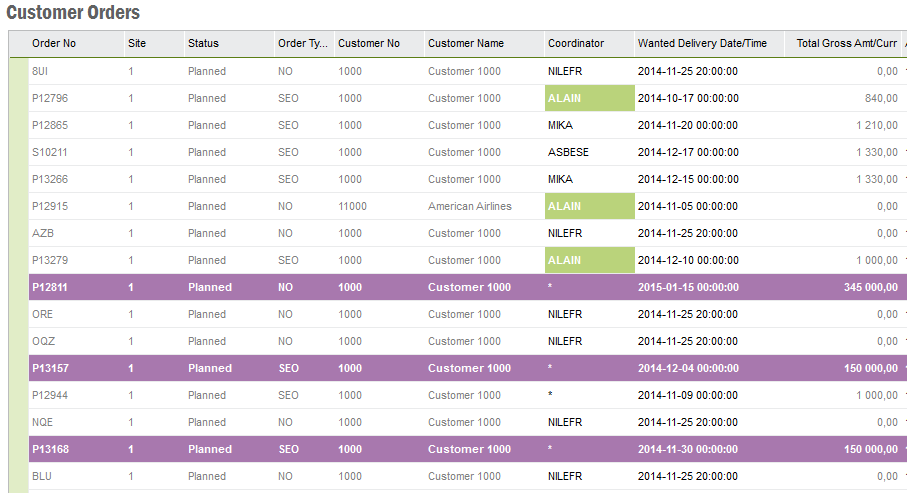Click the American Airlines customer name cell

[469, 206]
